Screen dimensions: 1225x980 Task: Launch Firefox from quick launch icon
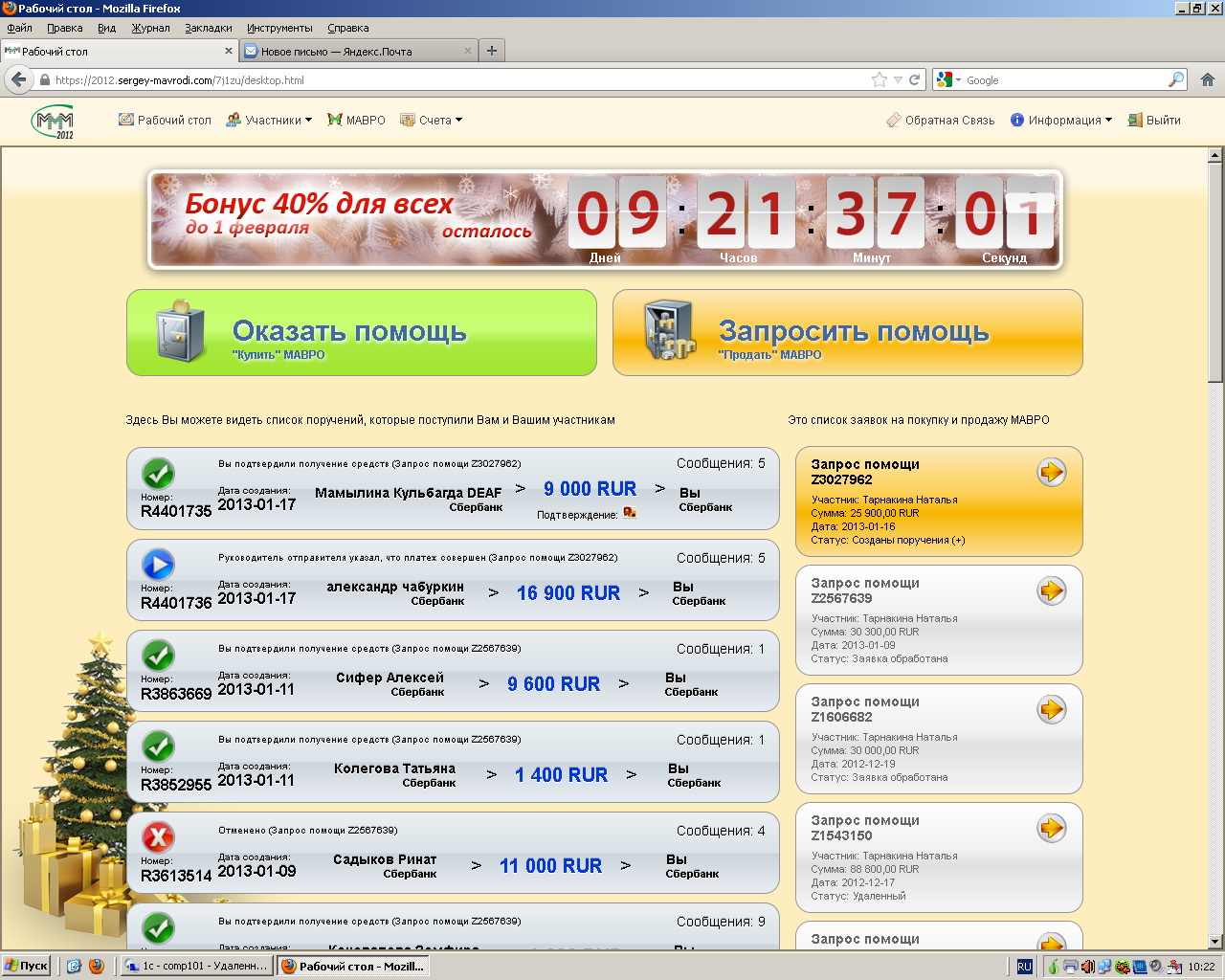[96, 967]
